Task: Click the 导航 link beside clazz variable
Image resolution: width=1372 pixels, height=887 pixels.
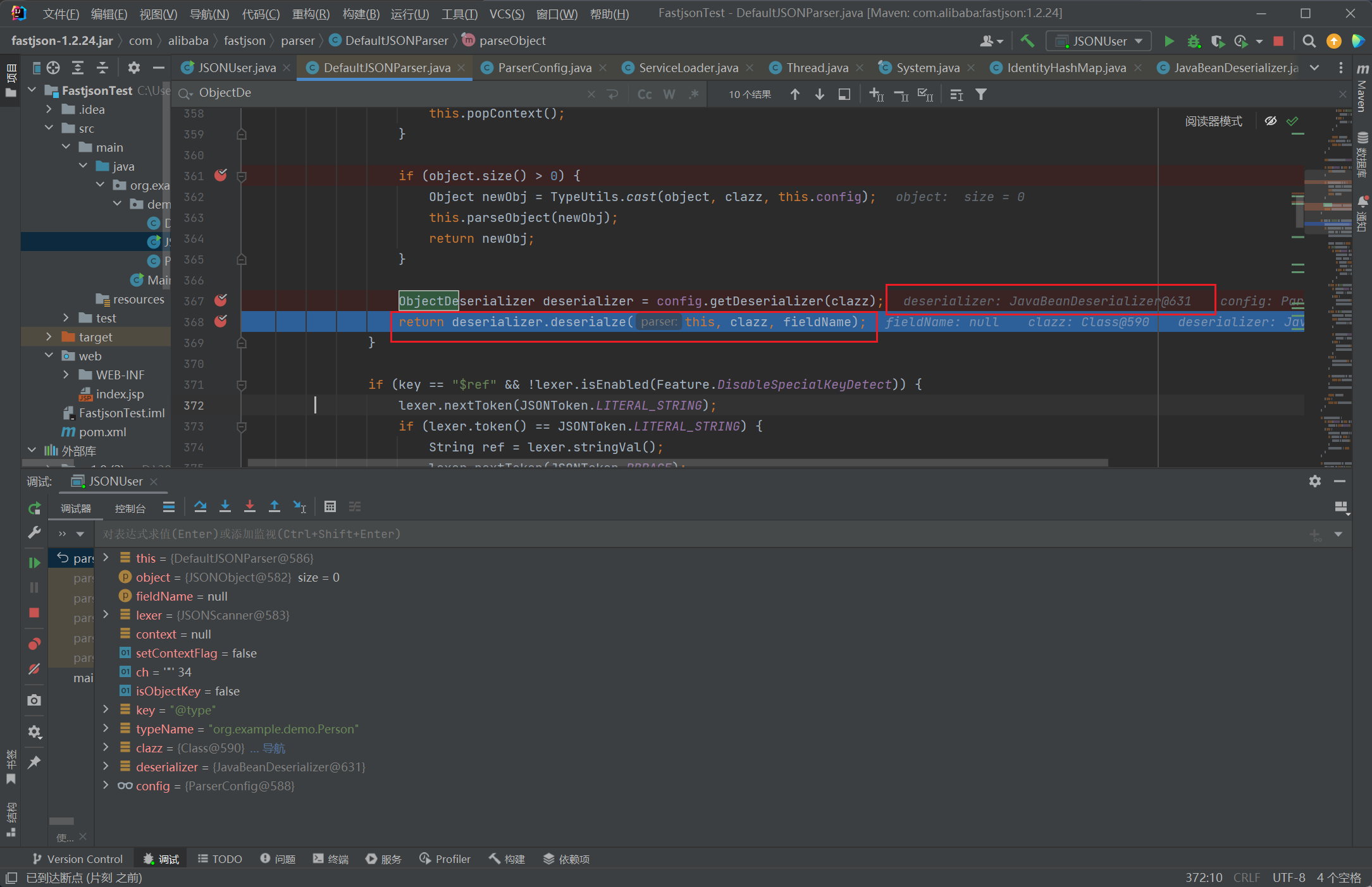Action: click(274, 748)
